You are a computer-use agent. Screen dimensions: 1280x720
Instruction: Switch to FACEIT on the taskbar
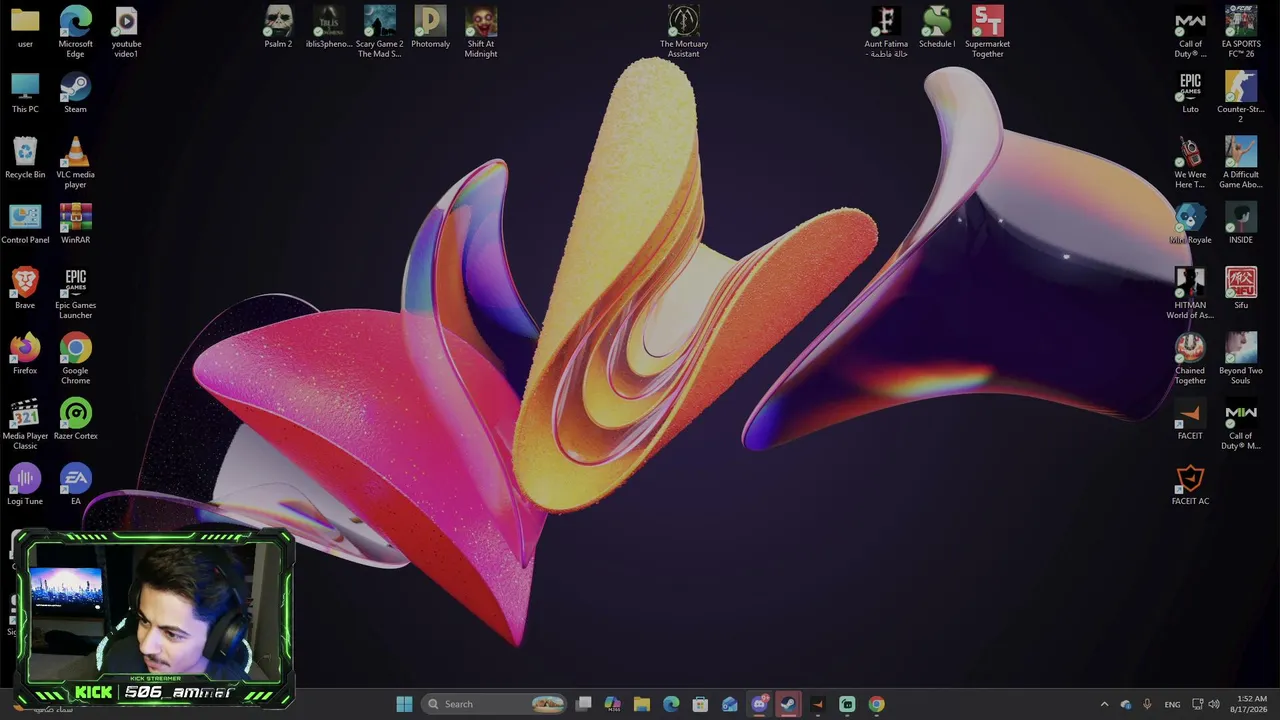(x=817, y=704)
